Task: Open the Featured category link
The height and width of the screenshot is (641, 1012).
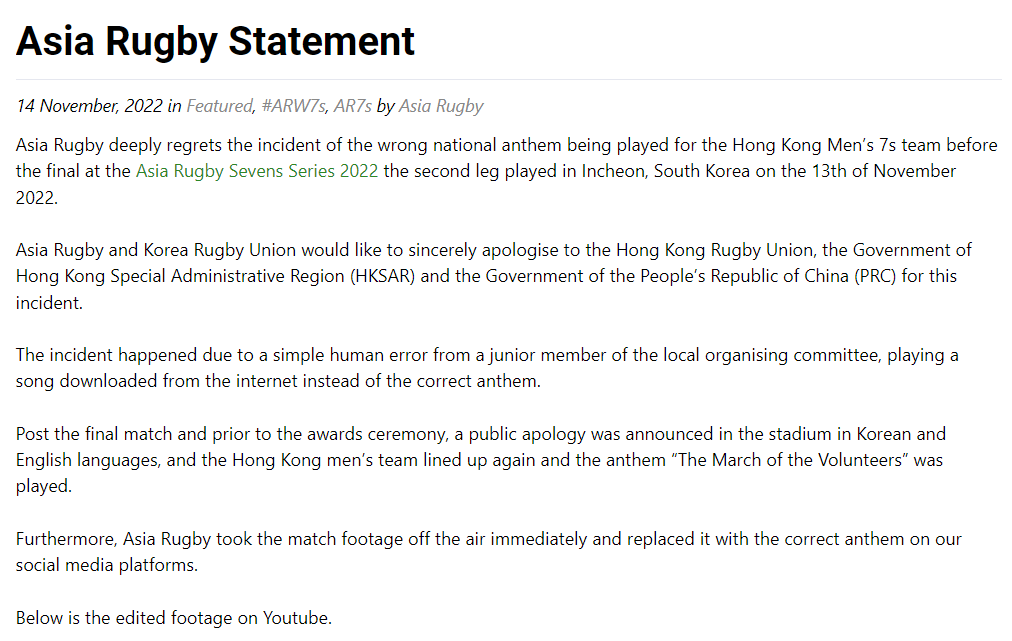Action: click(219, 106)
